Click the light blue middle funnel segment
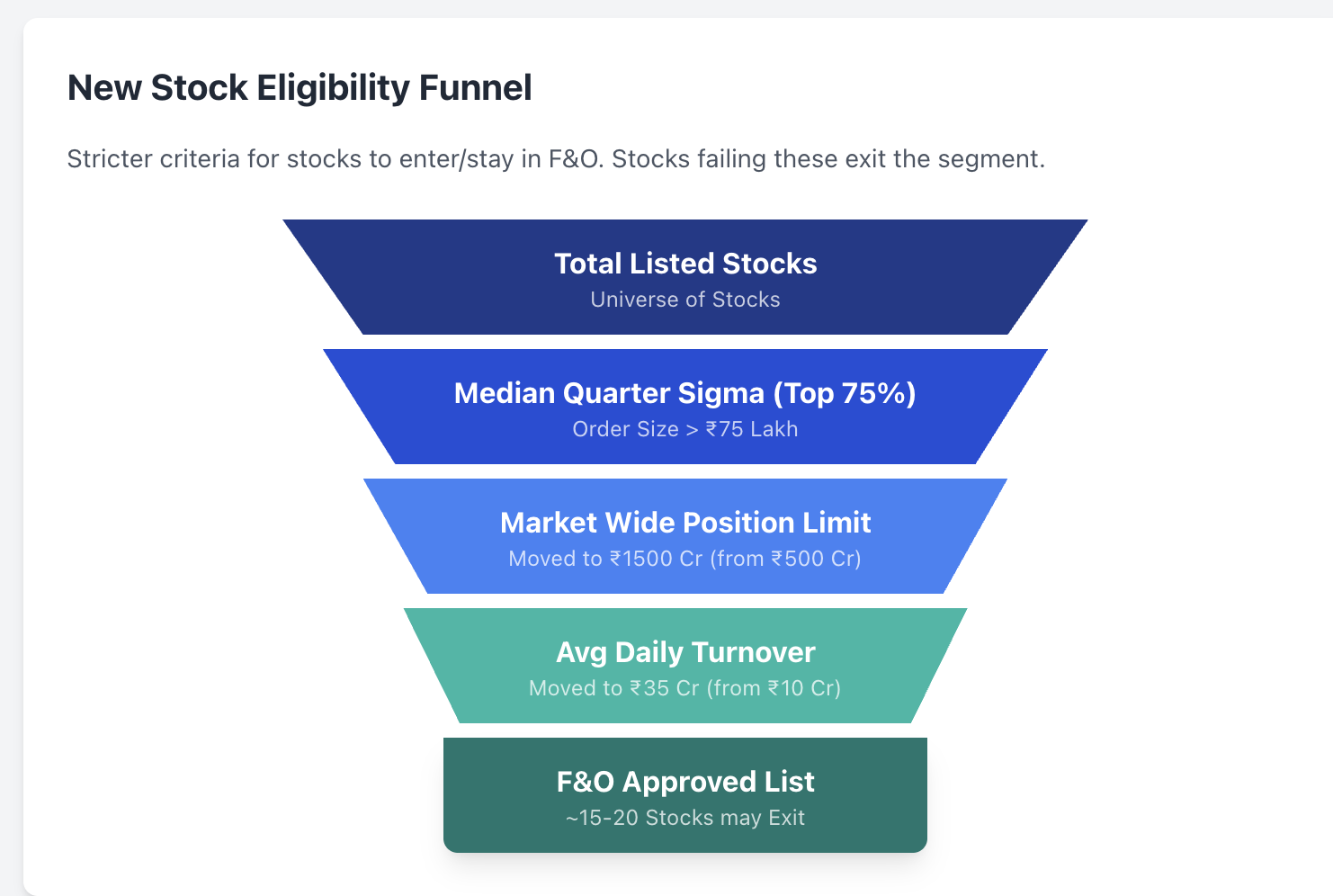 click(685, 536)
